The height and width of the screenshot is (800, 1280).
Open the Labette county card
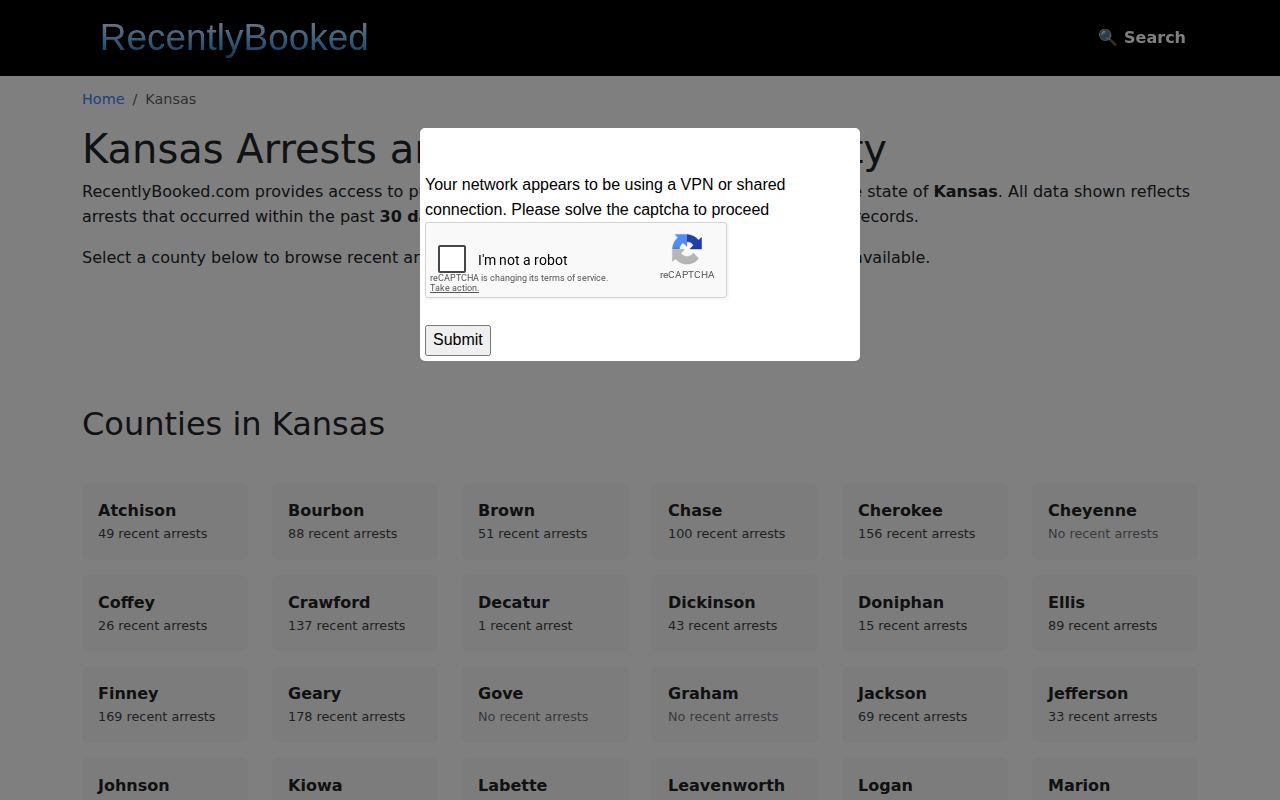545,780
